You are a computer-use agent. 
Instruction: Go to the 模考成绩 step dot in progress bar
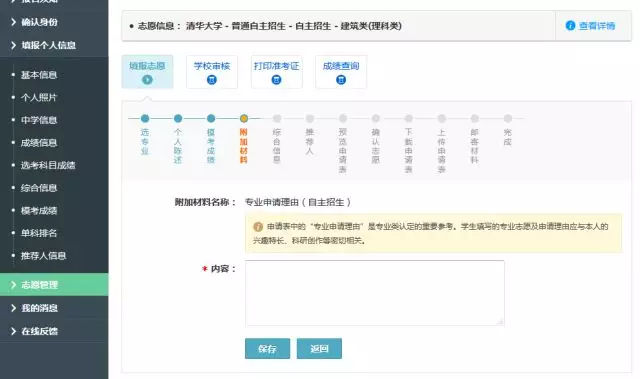[211, 118]
